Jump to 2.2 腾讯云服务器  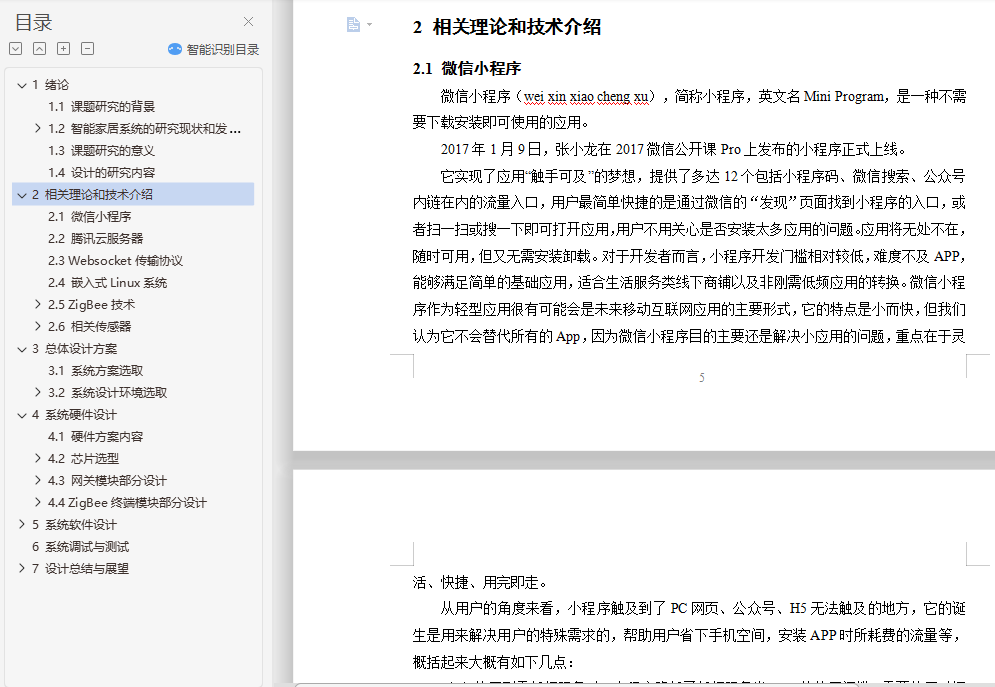96,239
